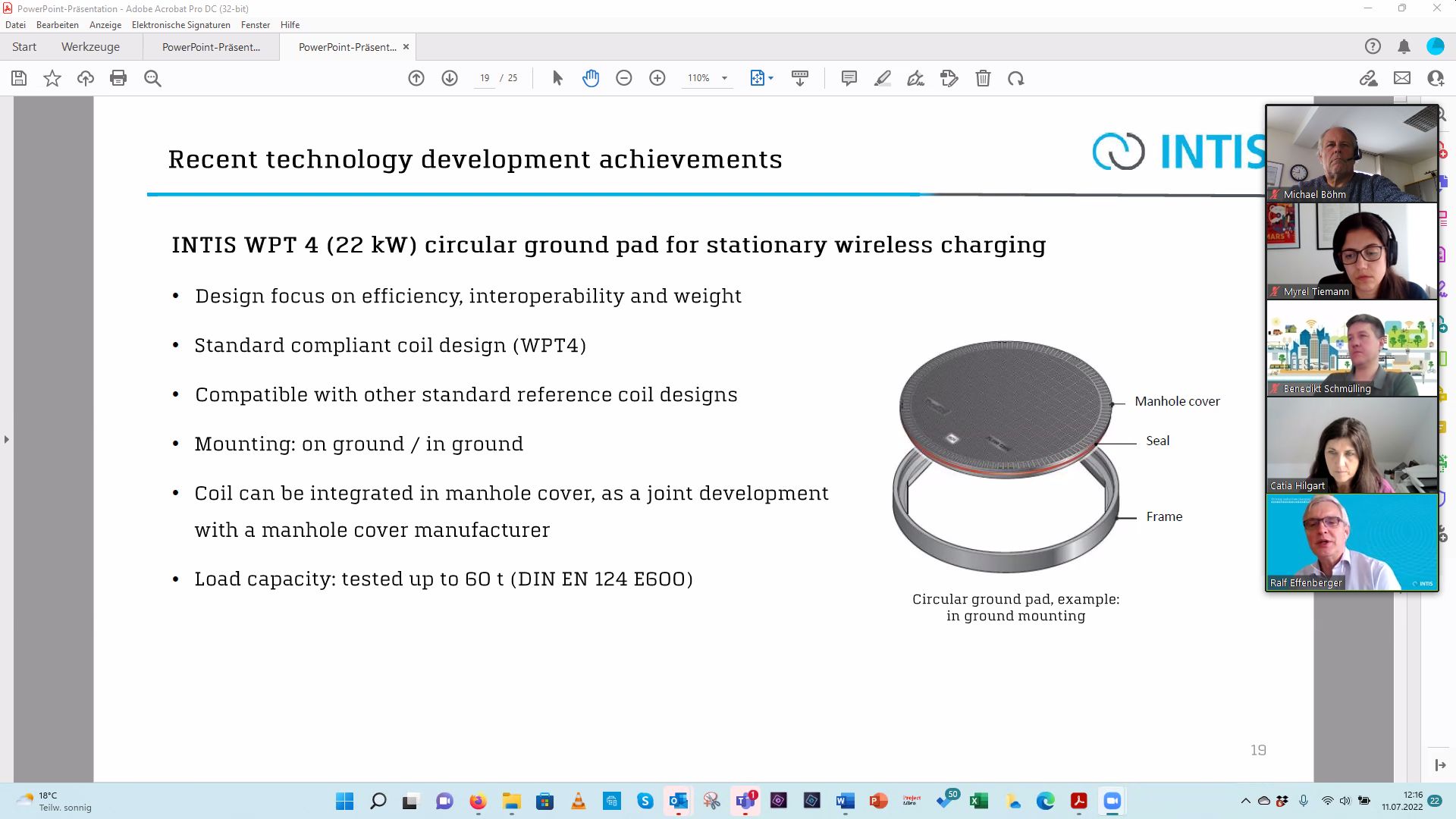Zoom out with minus icon

(x=624, y=78)
